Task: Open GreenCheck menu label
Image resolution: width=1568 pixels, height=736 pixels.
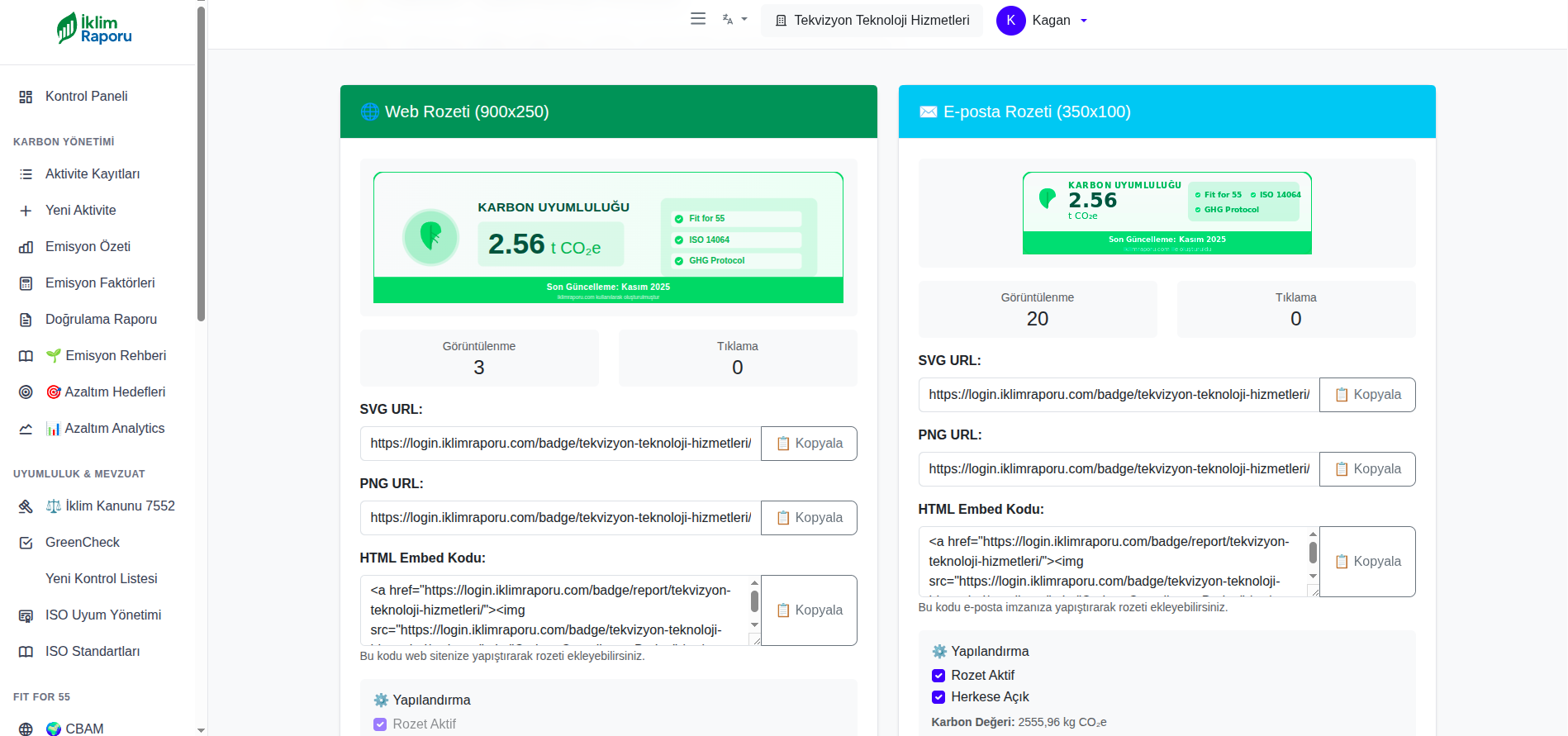Action: [83, 543]
